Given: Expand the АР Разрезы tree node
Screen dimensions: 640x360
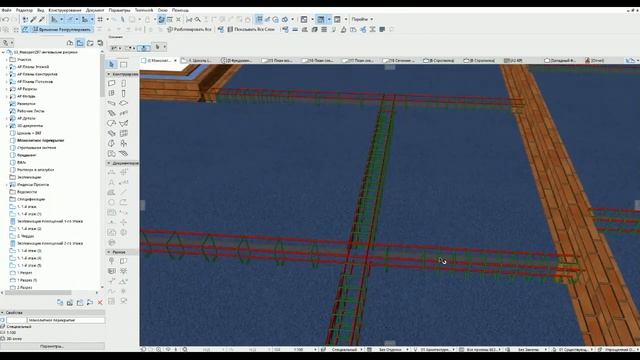Looking at the screenshot, I should tap(7, 89).
